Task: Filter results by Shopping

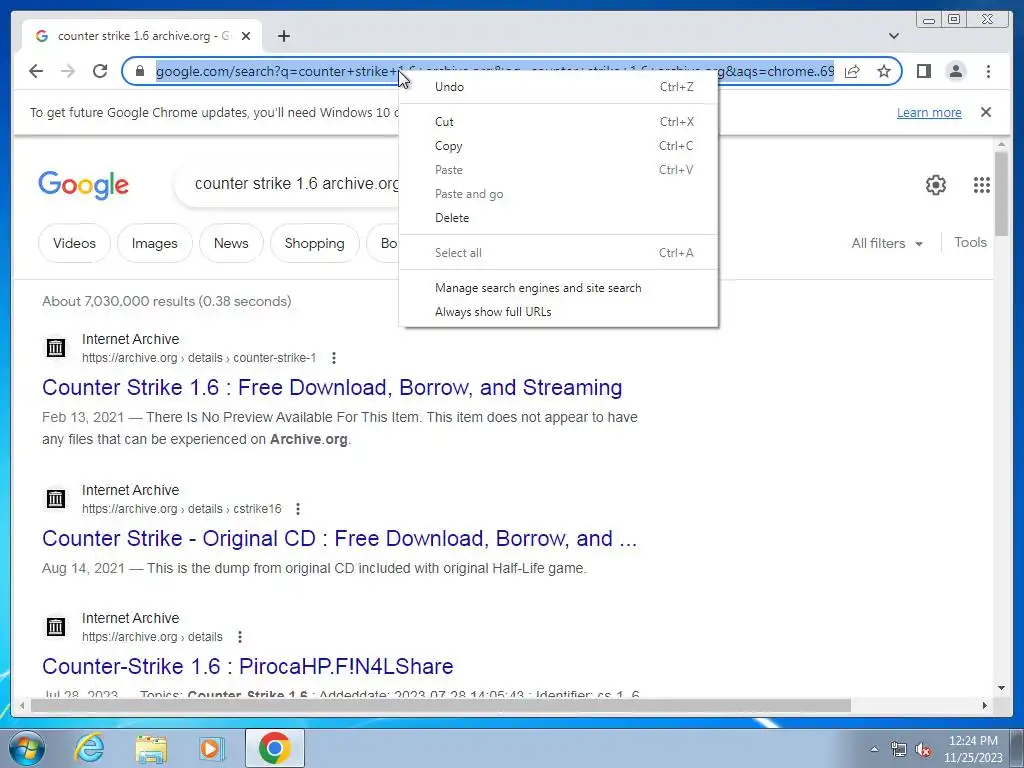Action: [314, 243]
